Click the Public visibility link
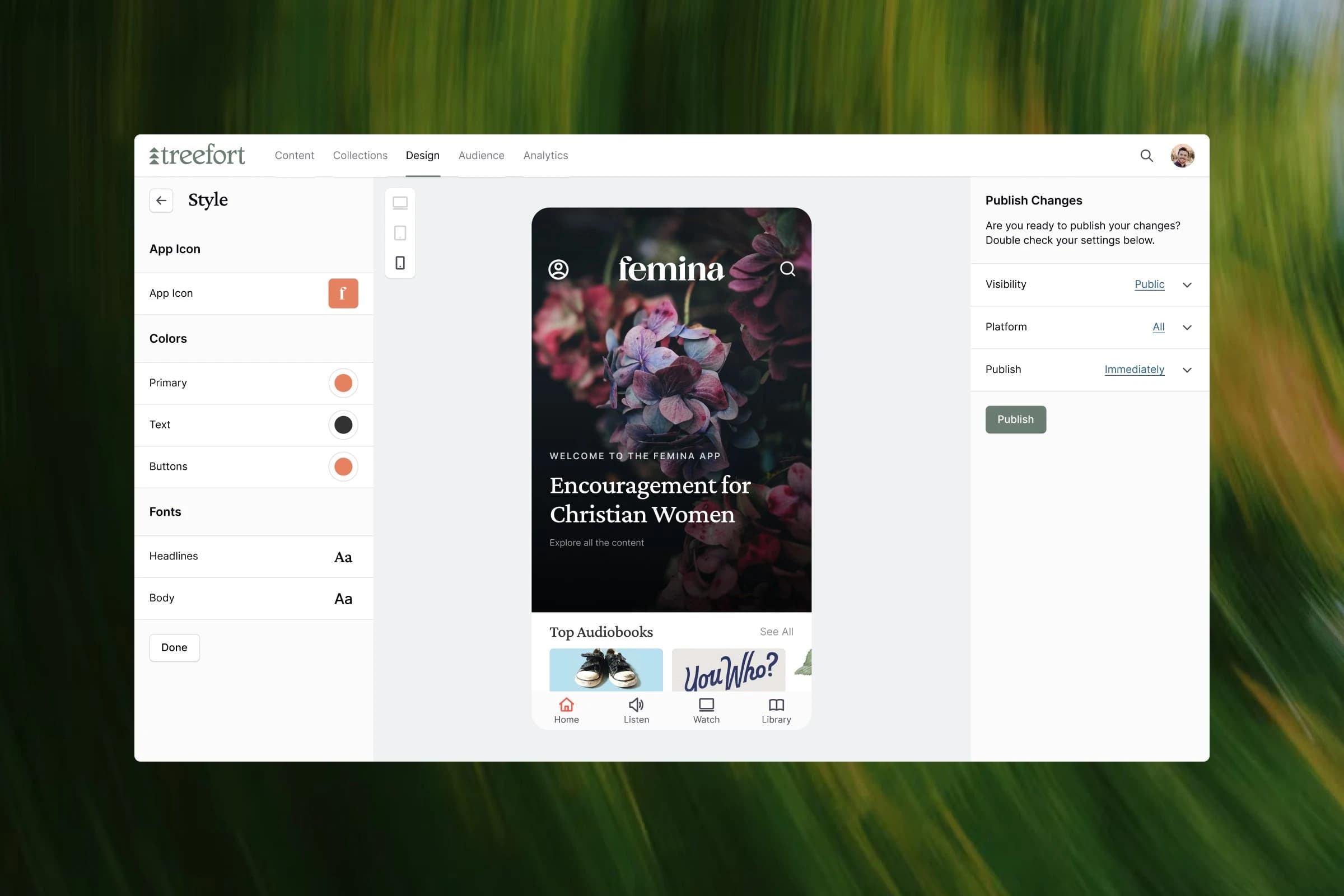The height and width of the screenshot is (896, 1344). point(1149,284)
